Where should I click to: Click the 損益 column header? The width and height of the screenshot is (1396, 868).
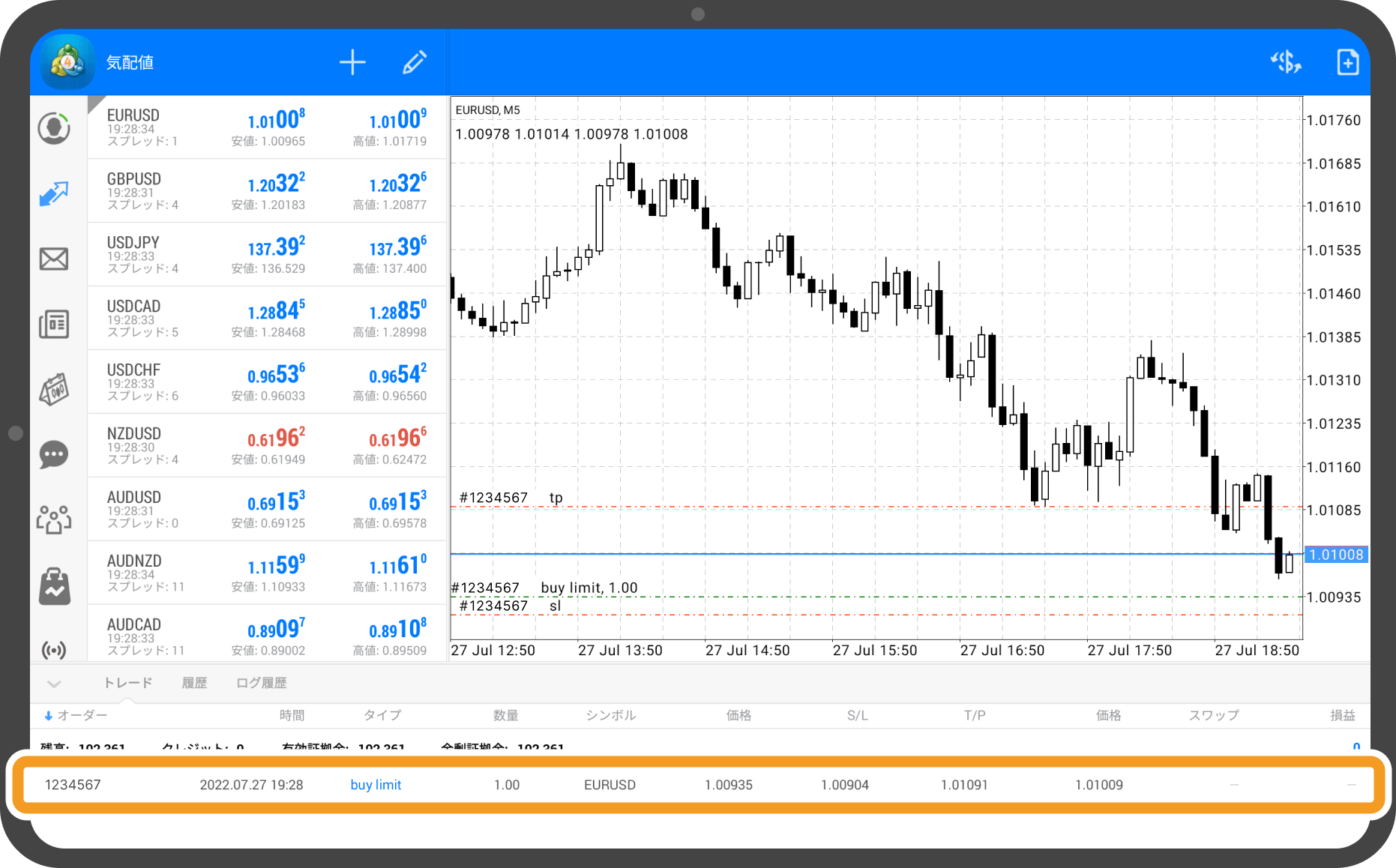(x=1342, y=715)
